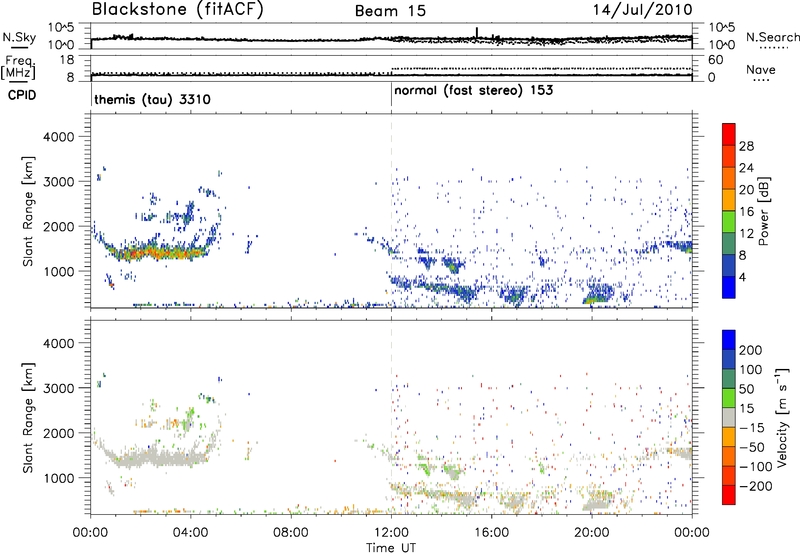Click the Power colorbar segment between 24 and 28
The height and width of the screenshot is (554, 800).
pos(729,156)
